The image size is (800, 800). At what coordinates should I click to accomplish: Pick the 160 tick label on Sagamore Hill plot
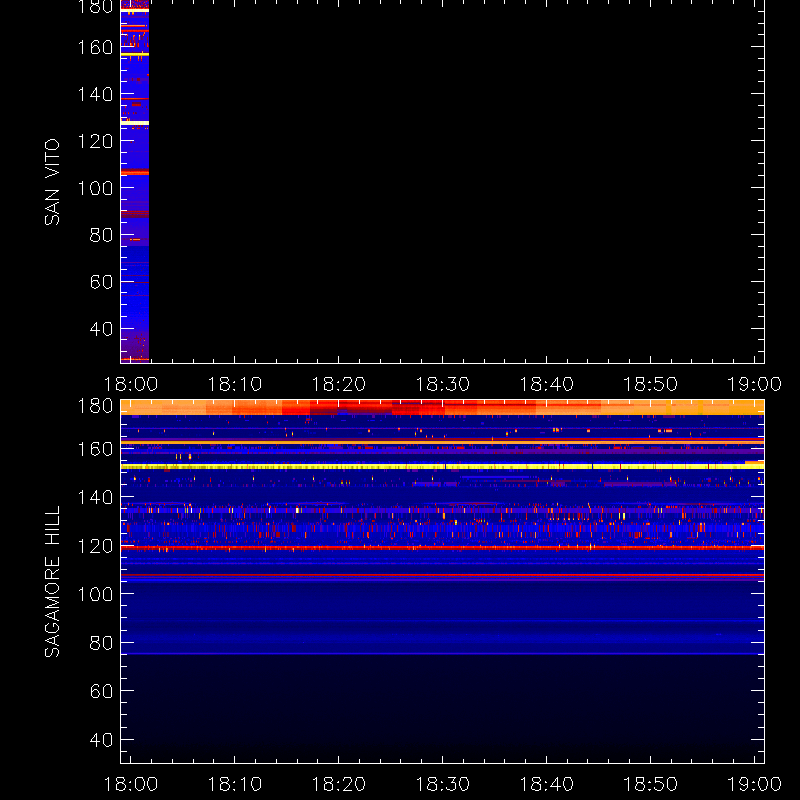(x=95, y=449)
